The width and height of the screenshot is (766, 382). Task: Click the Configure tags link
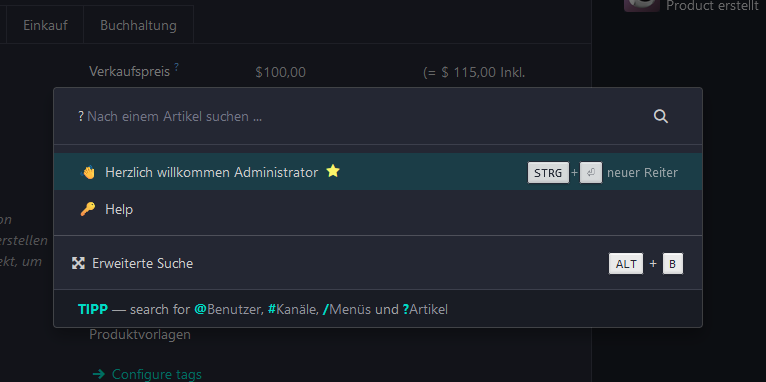pos(157,375)
